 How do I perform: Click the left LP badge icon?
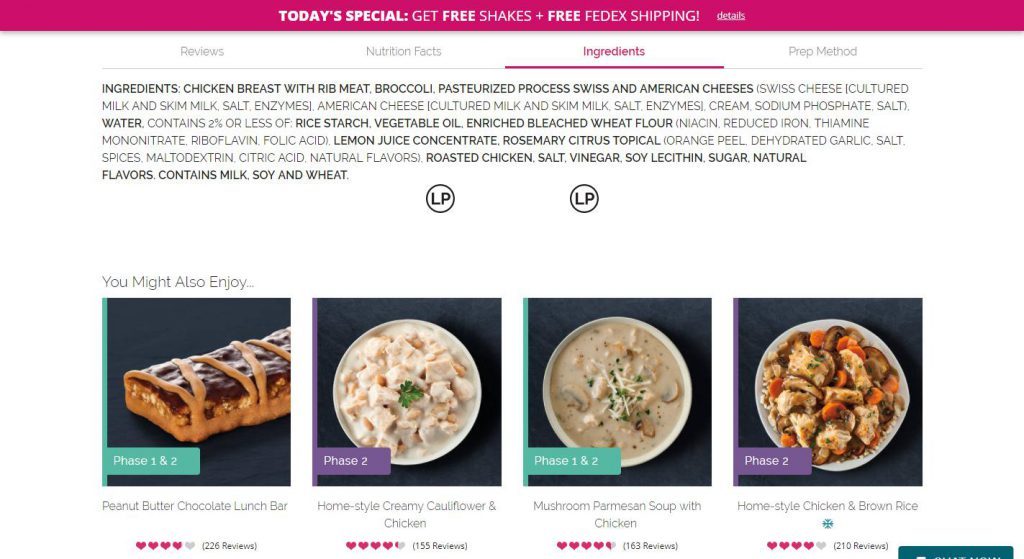click(x=440, y=199)
